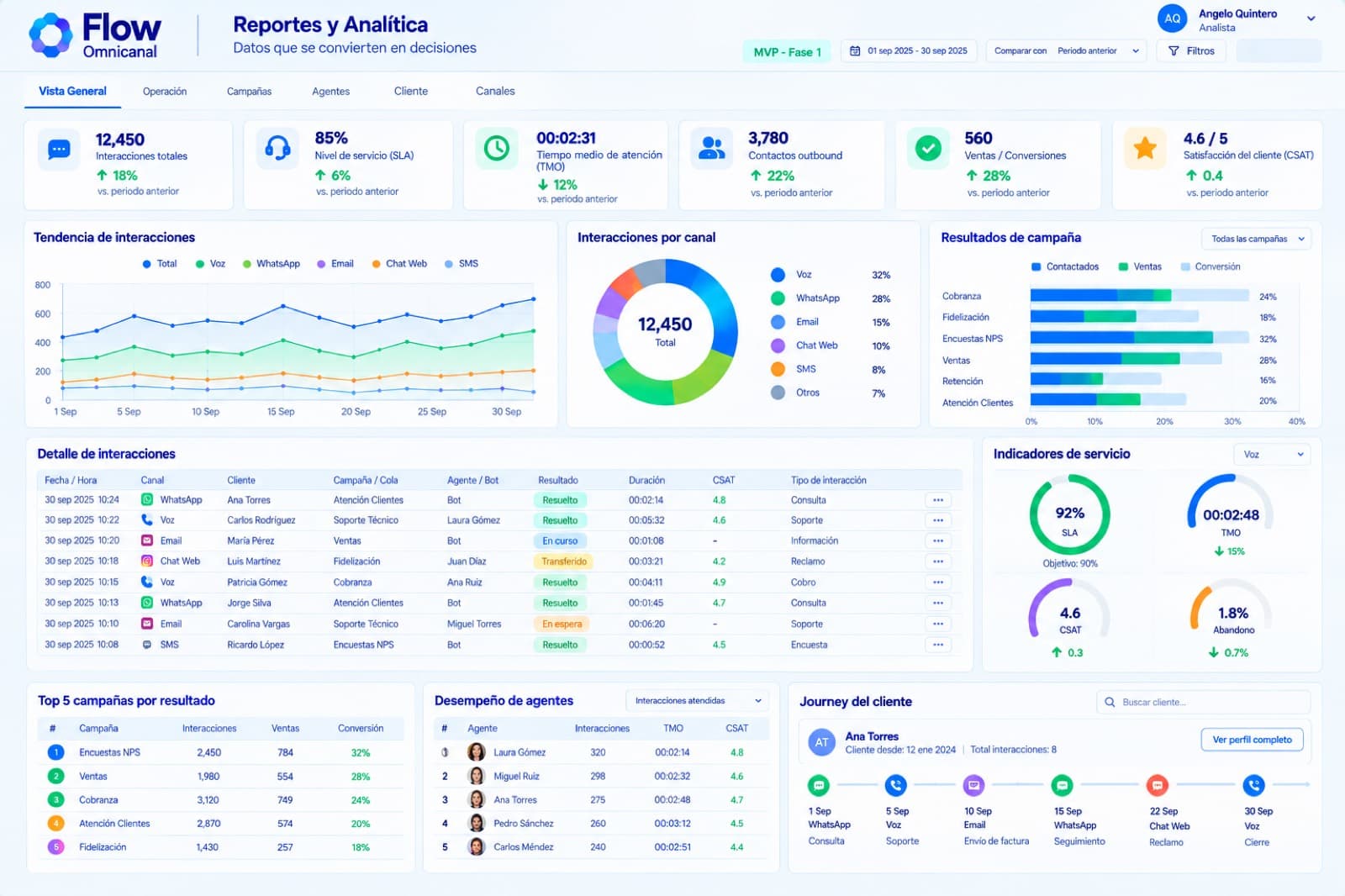Viewport: 1345px width, 896px height.
Task: Click in the Buscar cliente search field
Action: 1204,702
